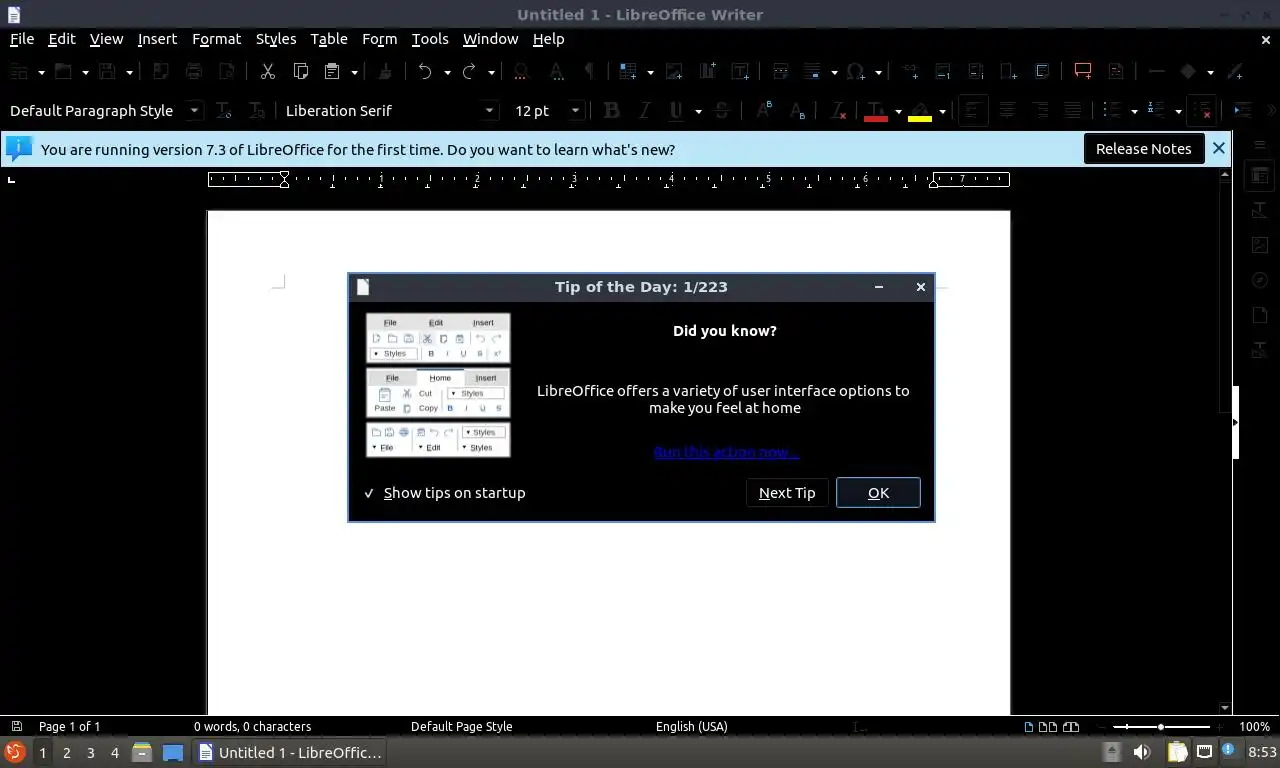Click the Page 1 of 1 status field
The width and height of the screenshot is (1280, 768).
(69, 727)
